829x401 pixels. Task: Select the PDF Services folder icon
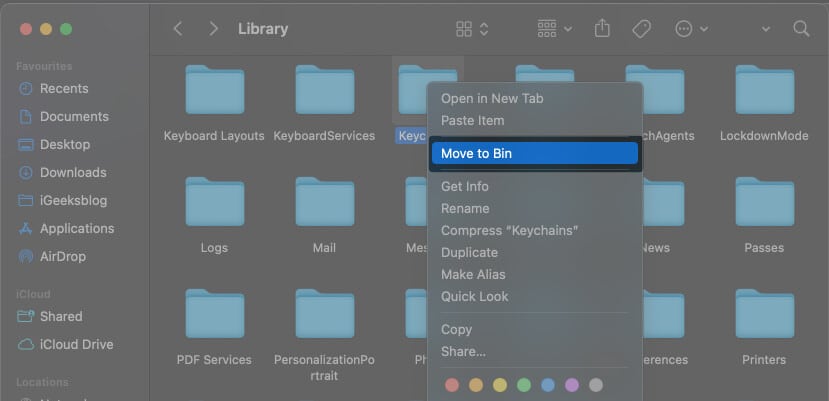(x=215, y=314)
